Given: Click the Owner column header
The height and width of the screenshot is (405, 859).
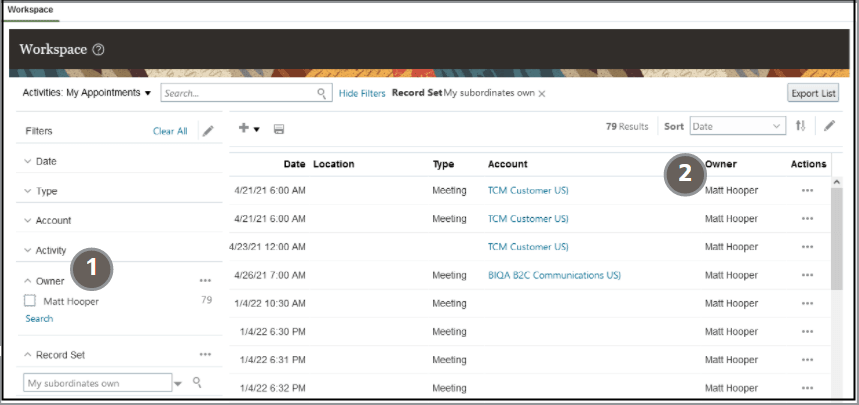Looking at the screenshot, I should [x=721, y=164].
